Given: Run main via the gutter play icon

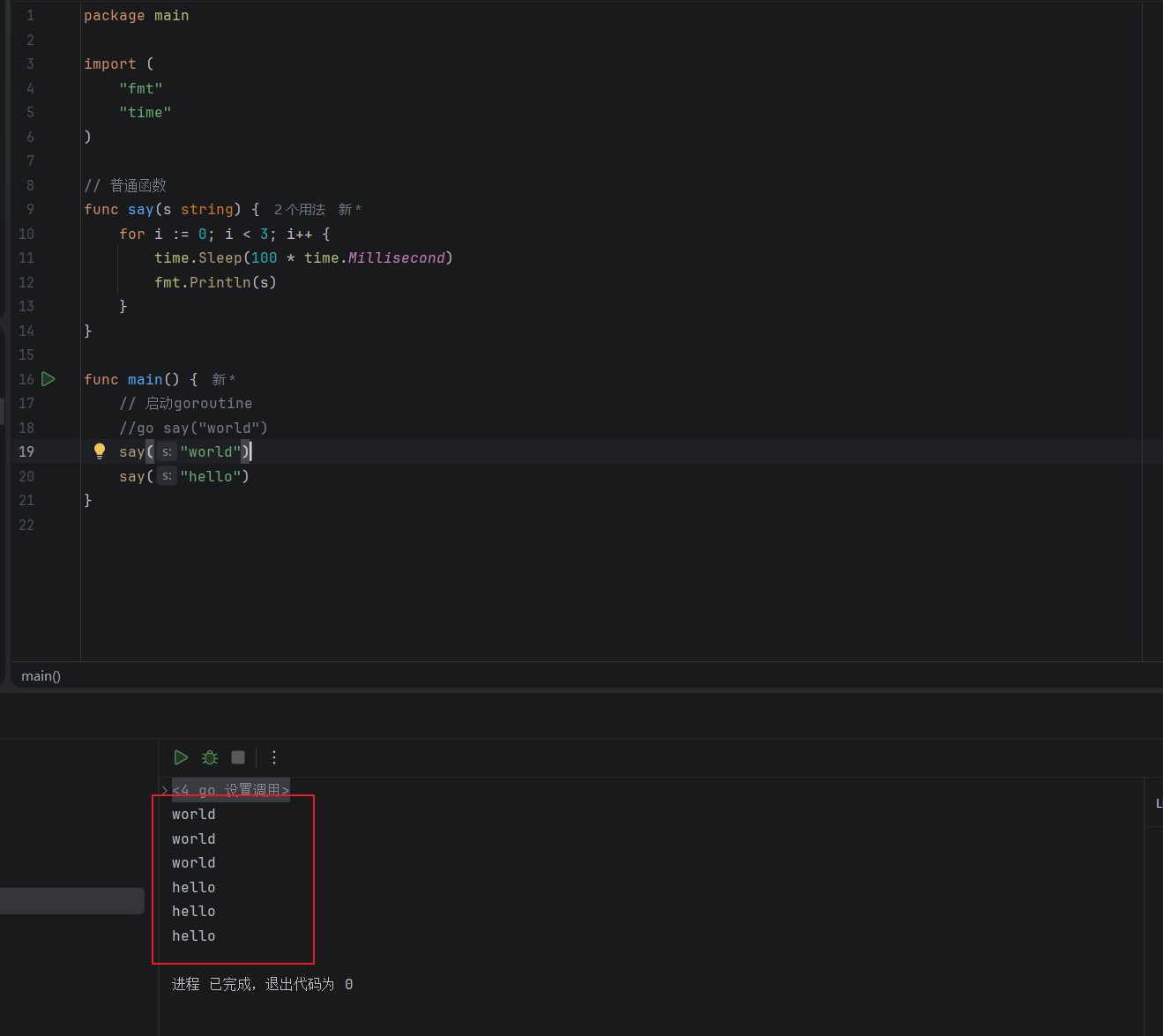Looking at the screenshot, I should click(48, 379).
